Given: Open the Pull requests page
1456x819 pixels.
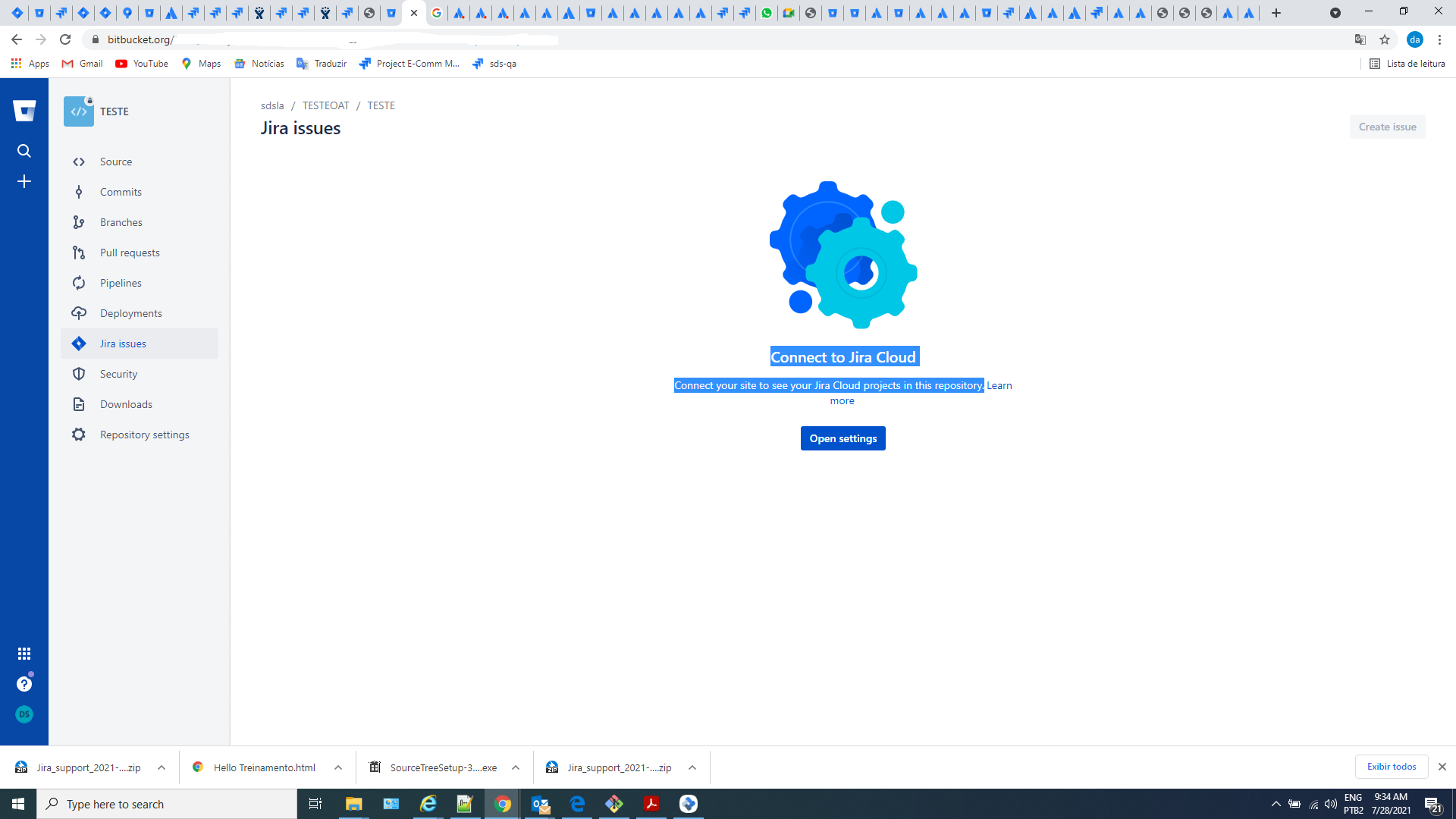Looking at the screenshot, I should 130,253.
